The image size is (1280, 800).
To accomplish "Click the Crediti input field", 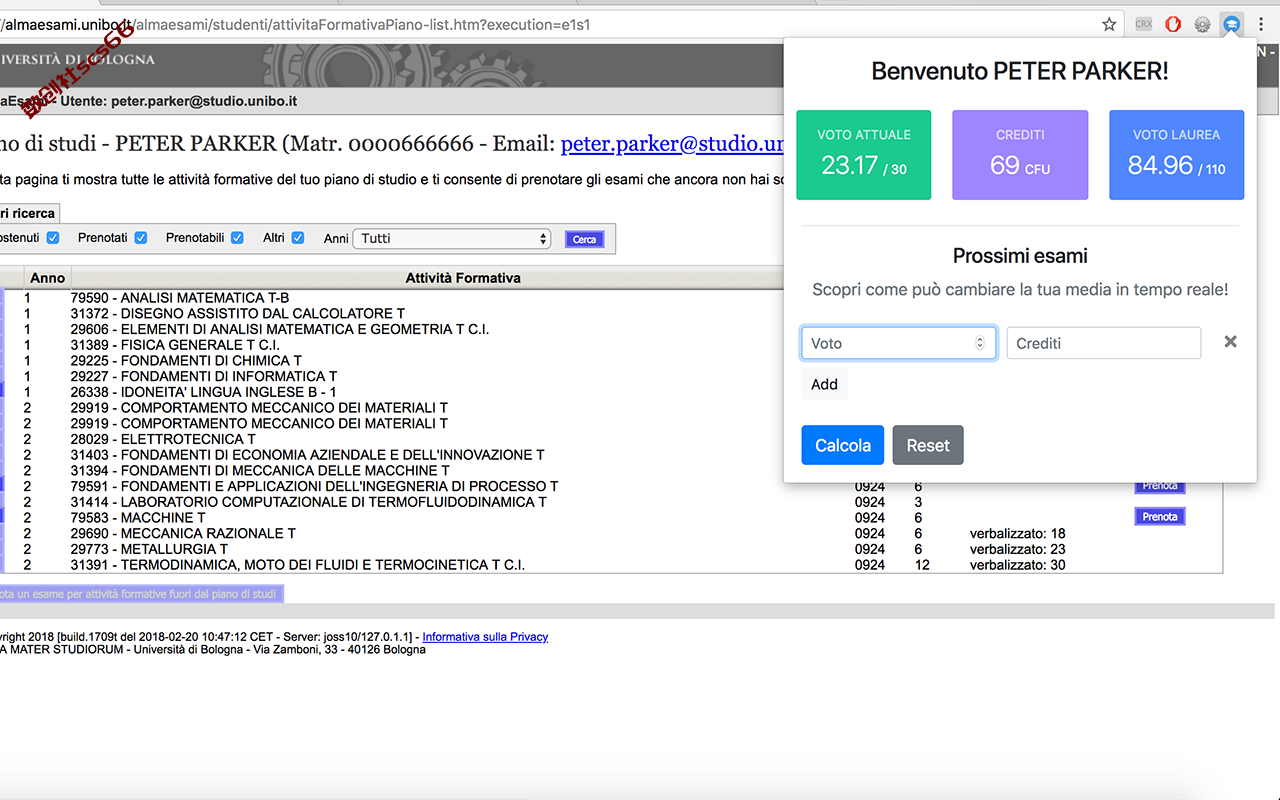I will pos(1103,343).
